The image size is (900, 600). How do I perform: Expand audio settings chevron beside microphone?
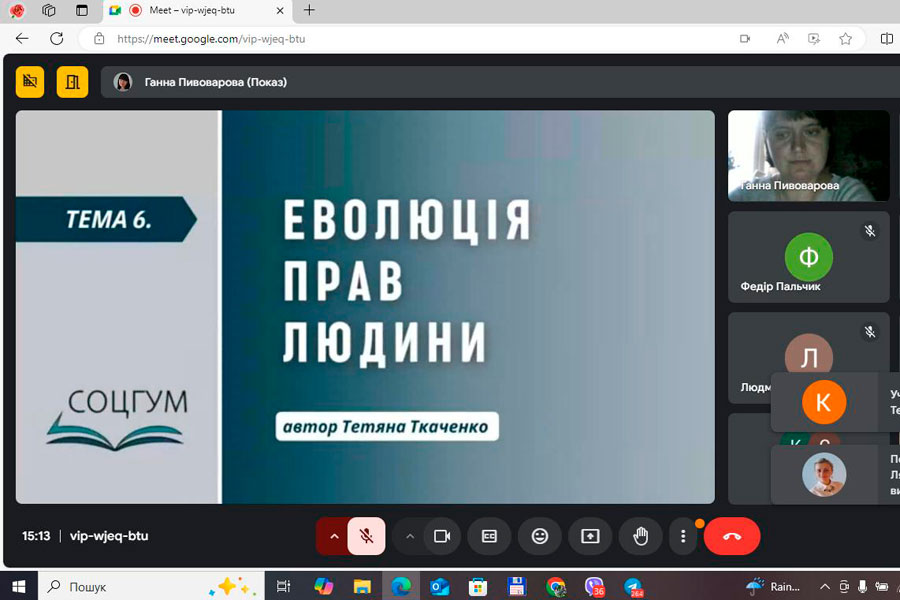click(334, 536)
